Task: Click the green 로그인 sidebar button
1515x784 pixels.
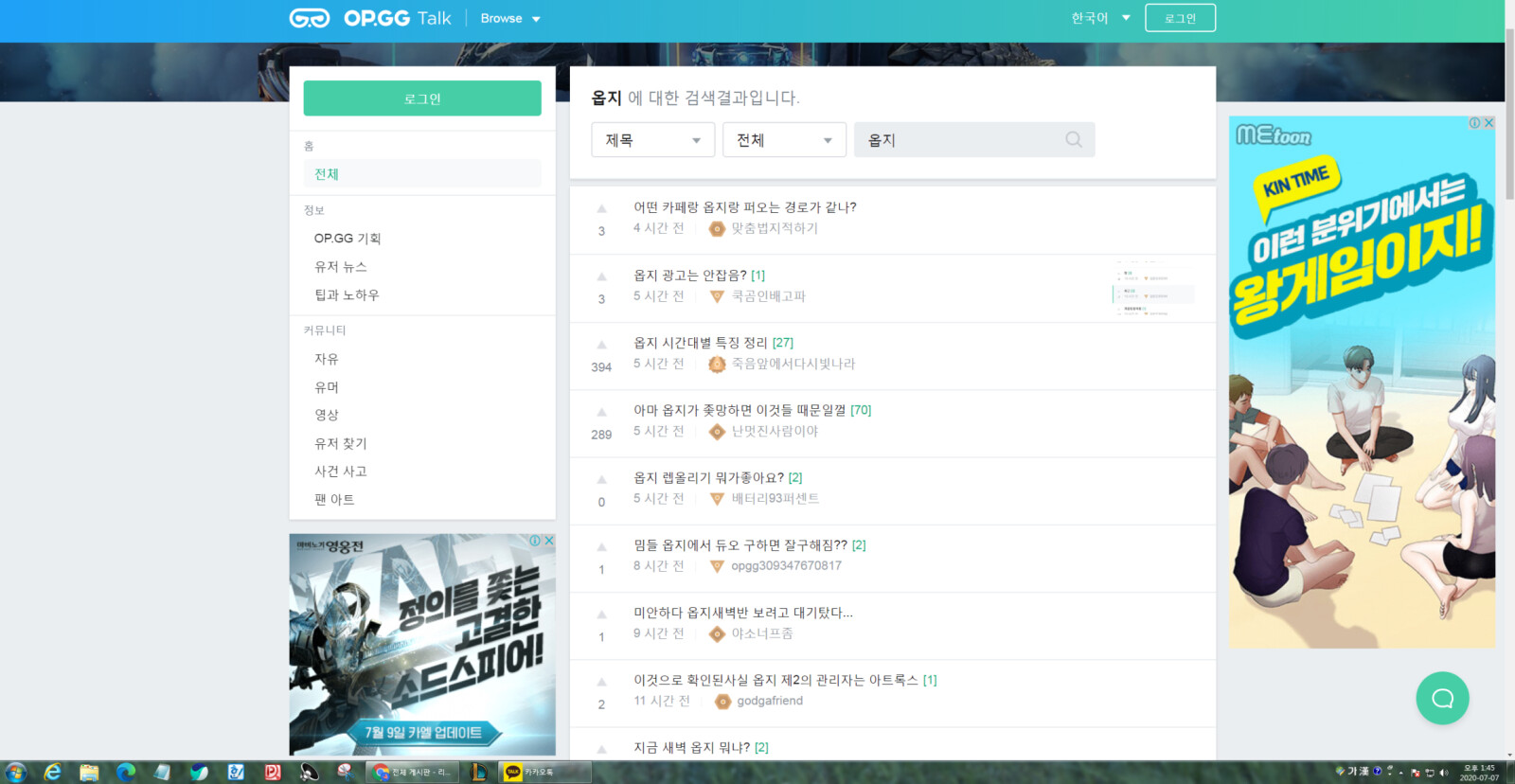Action: click(422, 98)
